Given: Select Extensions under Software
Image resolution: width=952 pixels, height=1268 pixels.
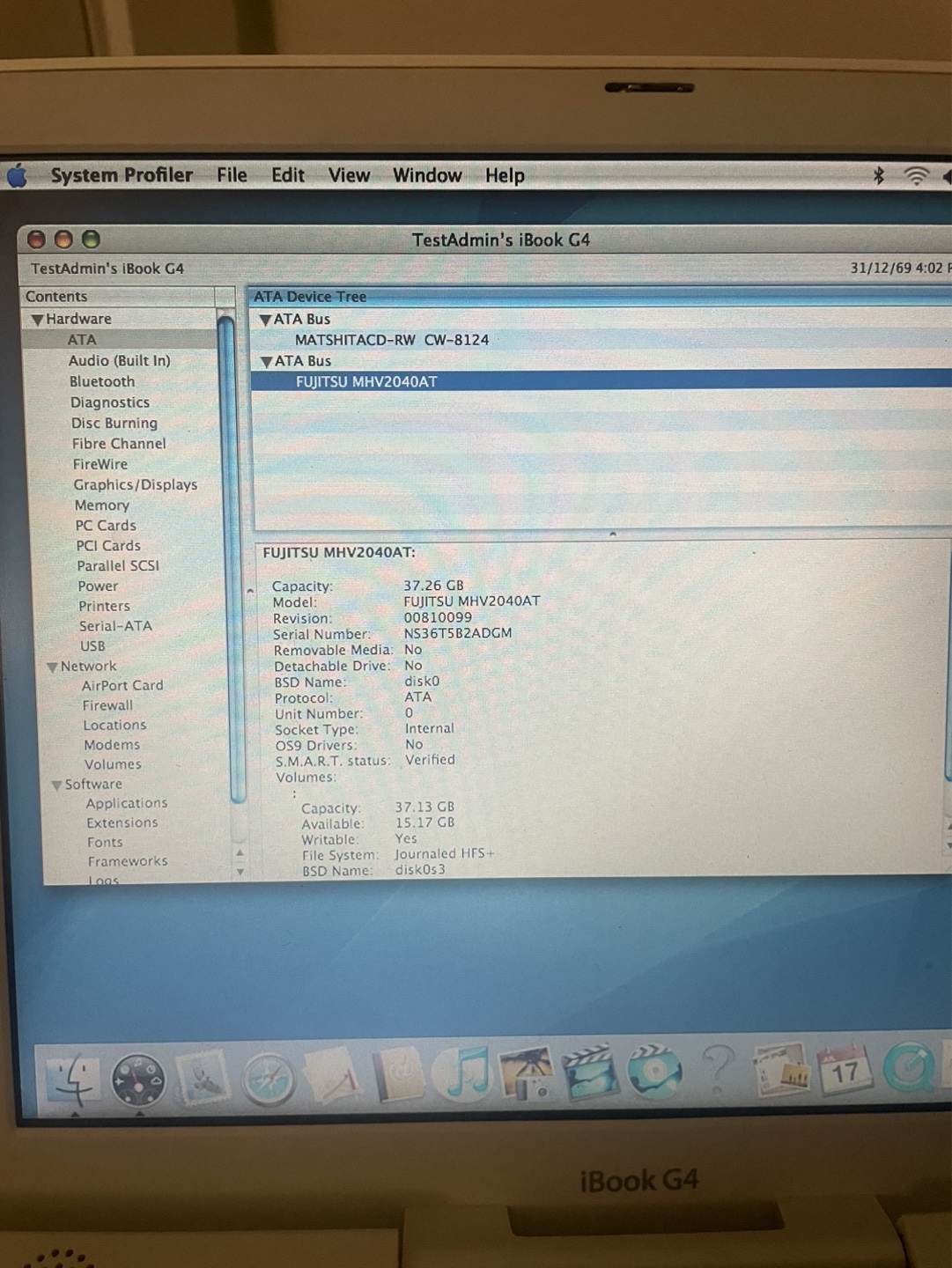Looking at the screenshot, I should click(x=122, y=822).
